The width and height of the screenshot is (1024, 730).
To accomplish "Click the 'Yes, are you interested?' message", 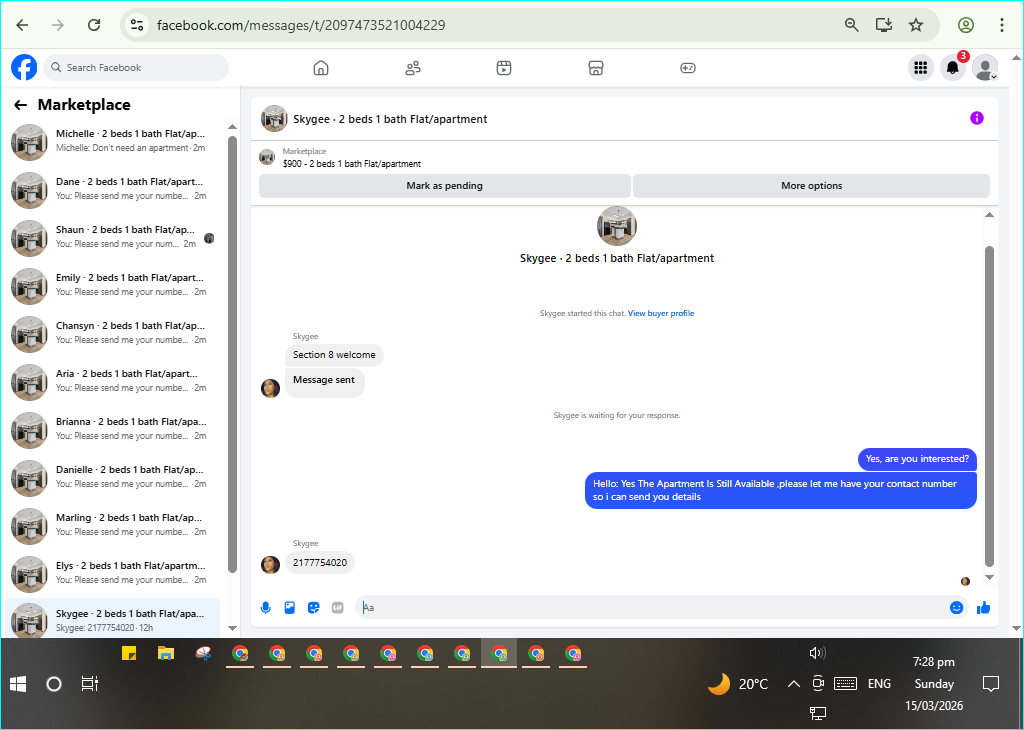I will pyautogui.click(x=917, y=459).
